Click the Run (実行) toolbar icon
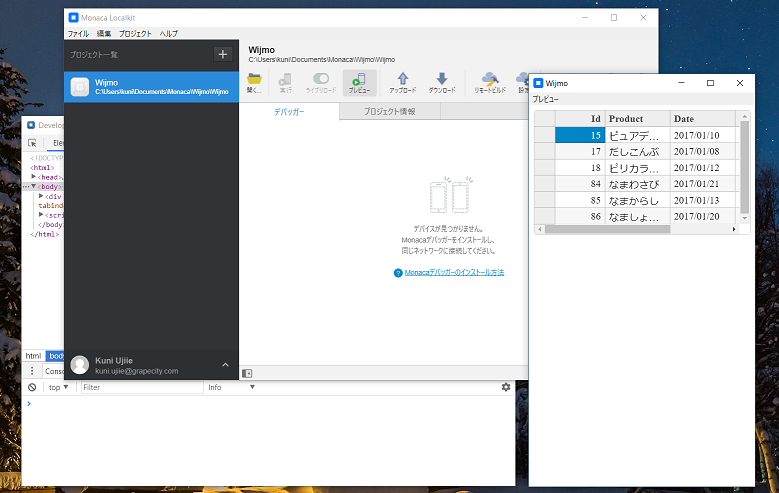The width and height of the screenshot is (779, 493). tap(285, 80)
